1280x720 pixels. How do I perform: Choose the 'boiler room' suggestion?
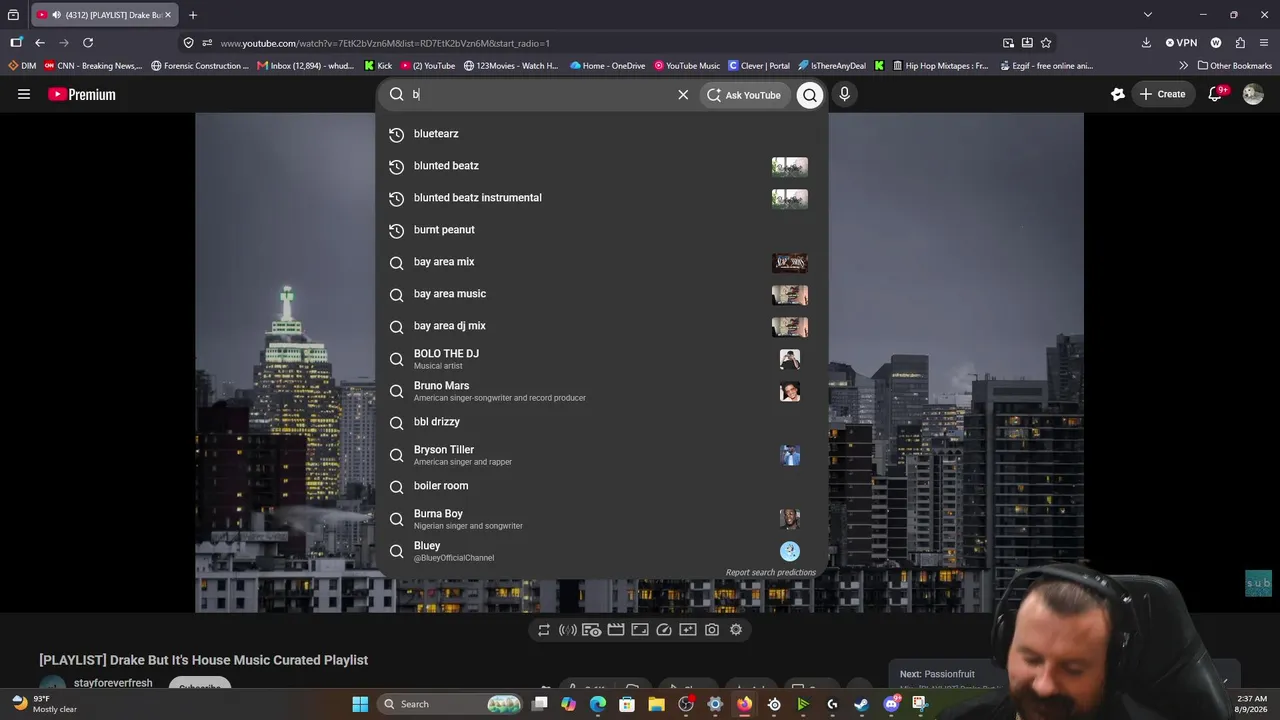tap(601, 486)
